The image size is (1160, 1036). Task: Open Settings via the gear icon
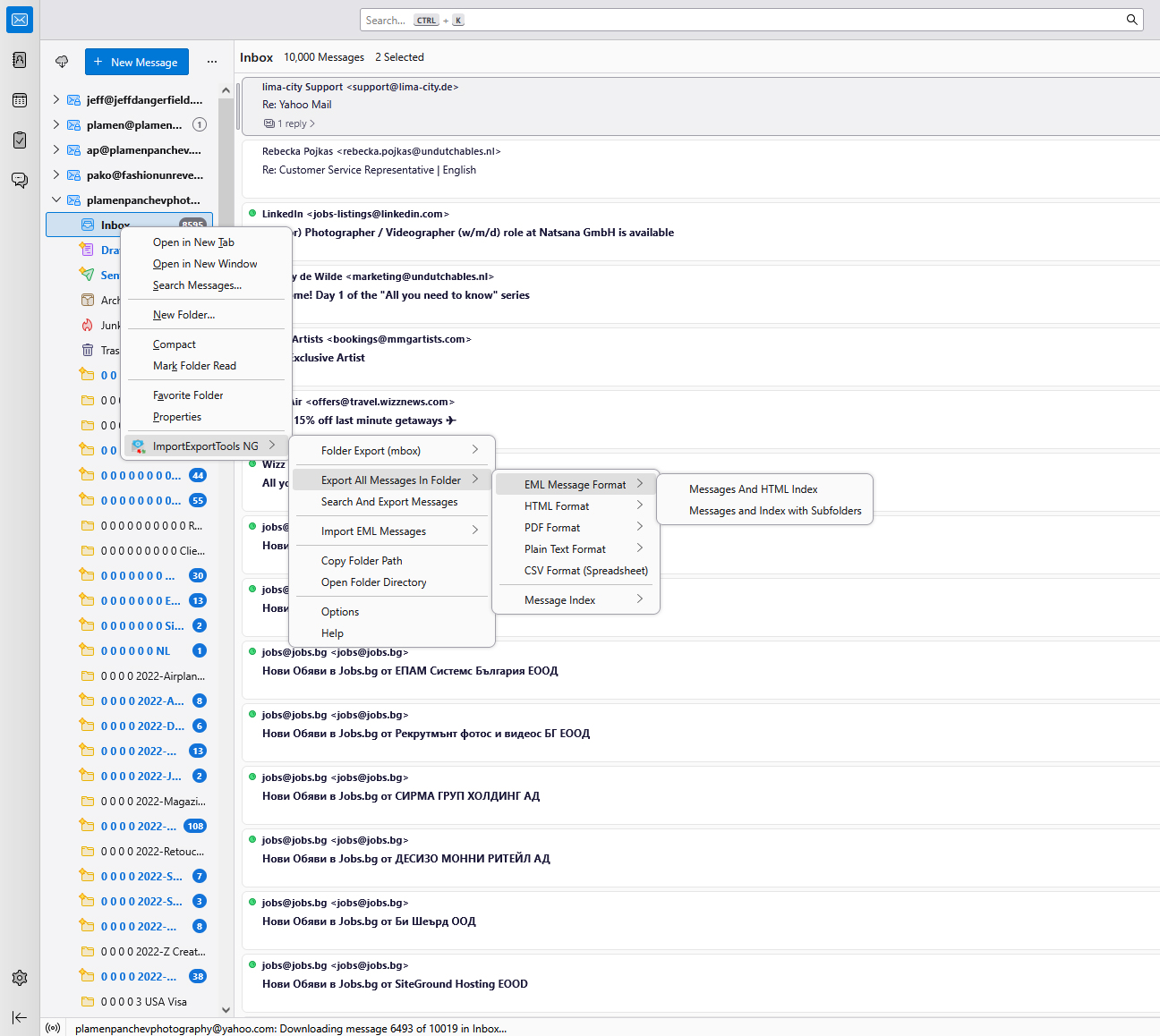(x=20, y=978)
